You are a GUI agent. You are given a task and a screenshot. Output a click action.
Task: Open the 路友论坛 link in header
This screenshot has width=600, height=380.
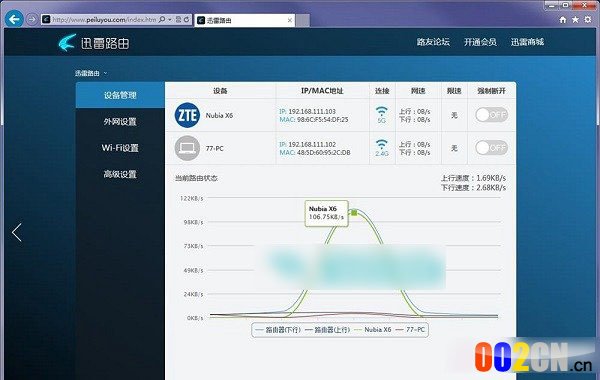[433, 42]
